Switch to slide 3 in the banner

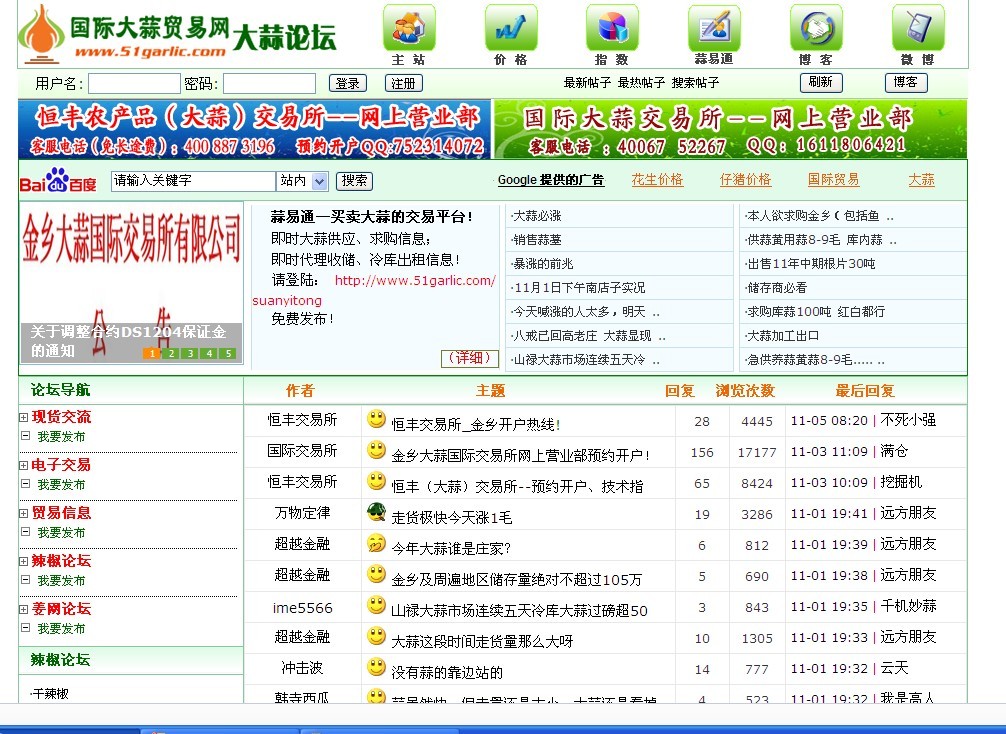pyautogui.click(x=190, y=353)
